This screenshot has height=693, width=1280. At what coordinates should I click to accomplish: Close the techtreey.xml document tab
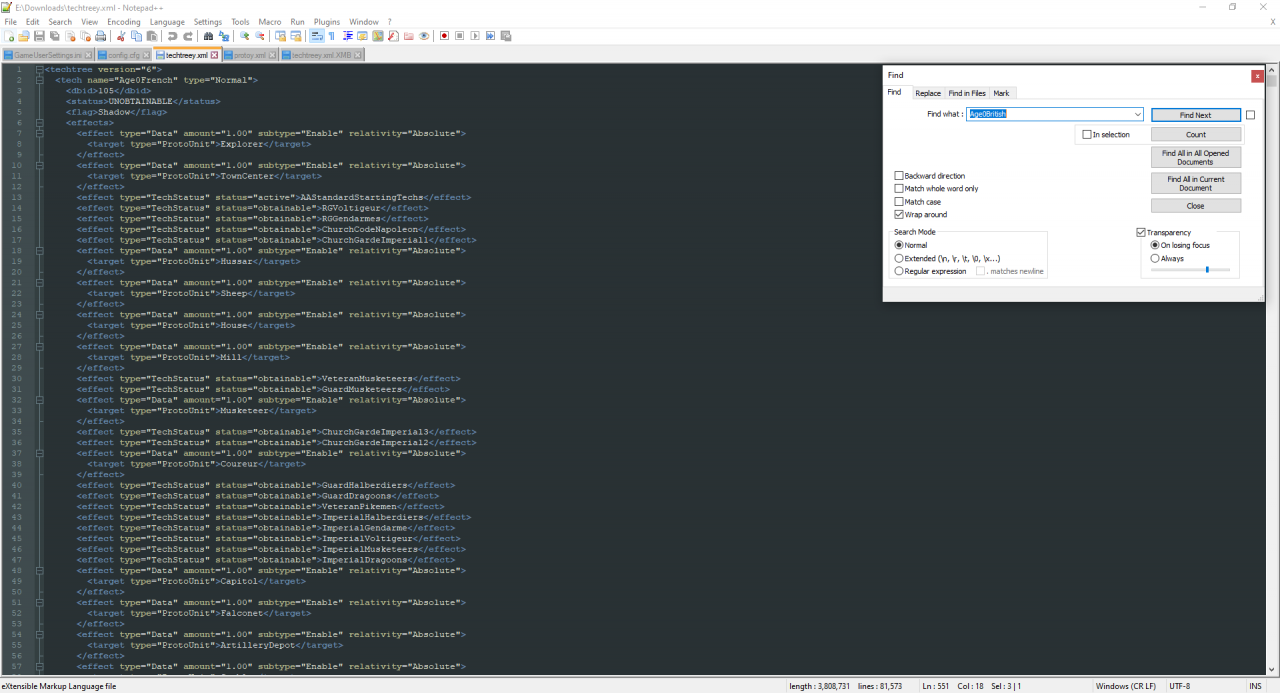(x=214, y=55)
